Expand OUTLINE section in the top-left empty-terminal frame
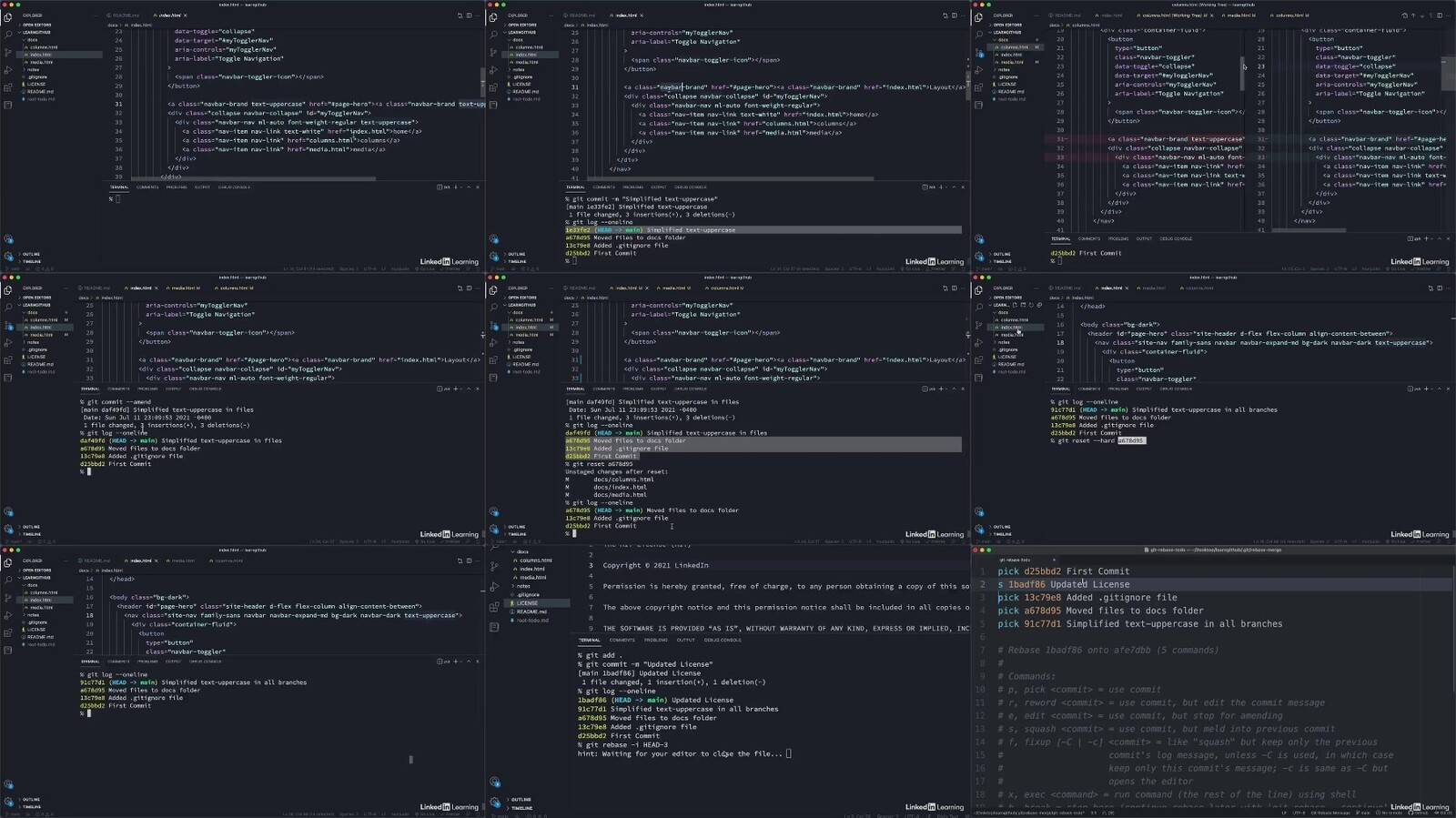Viewport: 1456px width, 818px height. pos(31,254)
